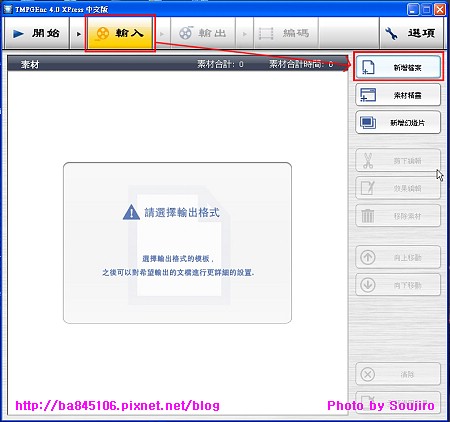This screenshot has height=422, width=450.
Task: Click the scissors 剪下編輯 (Cut Edit) button
Action: tap(398, 161)
